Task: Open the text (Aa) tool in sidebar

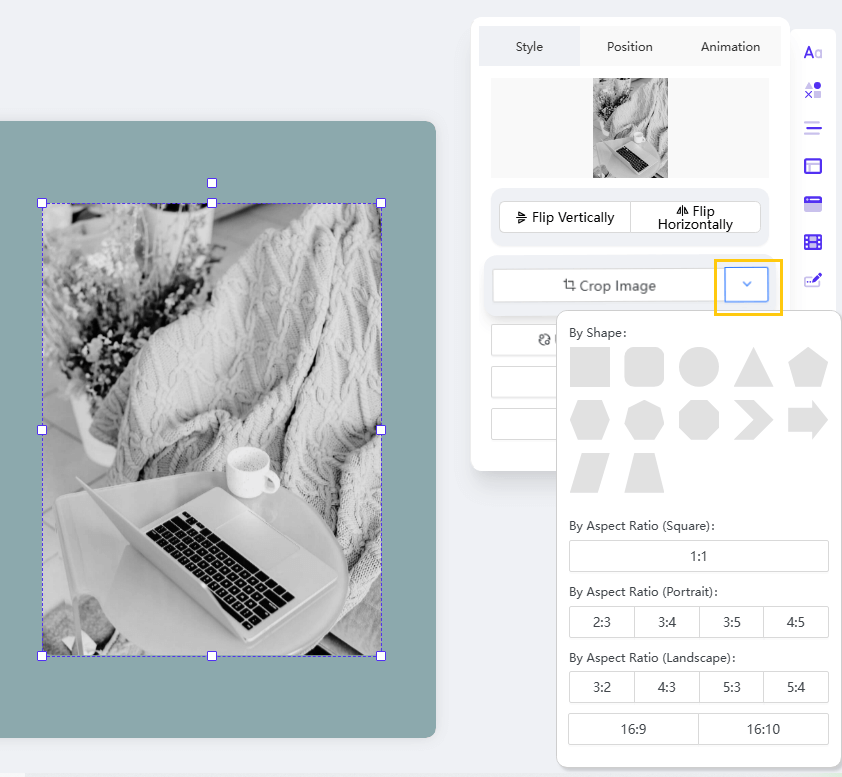Action: (x=813, y=53)
